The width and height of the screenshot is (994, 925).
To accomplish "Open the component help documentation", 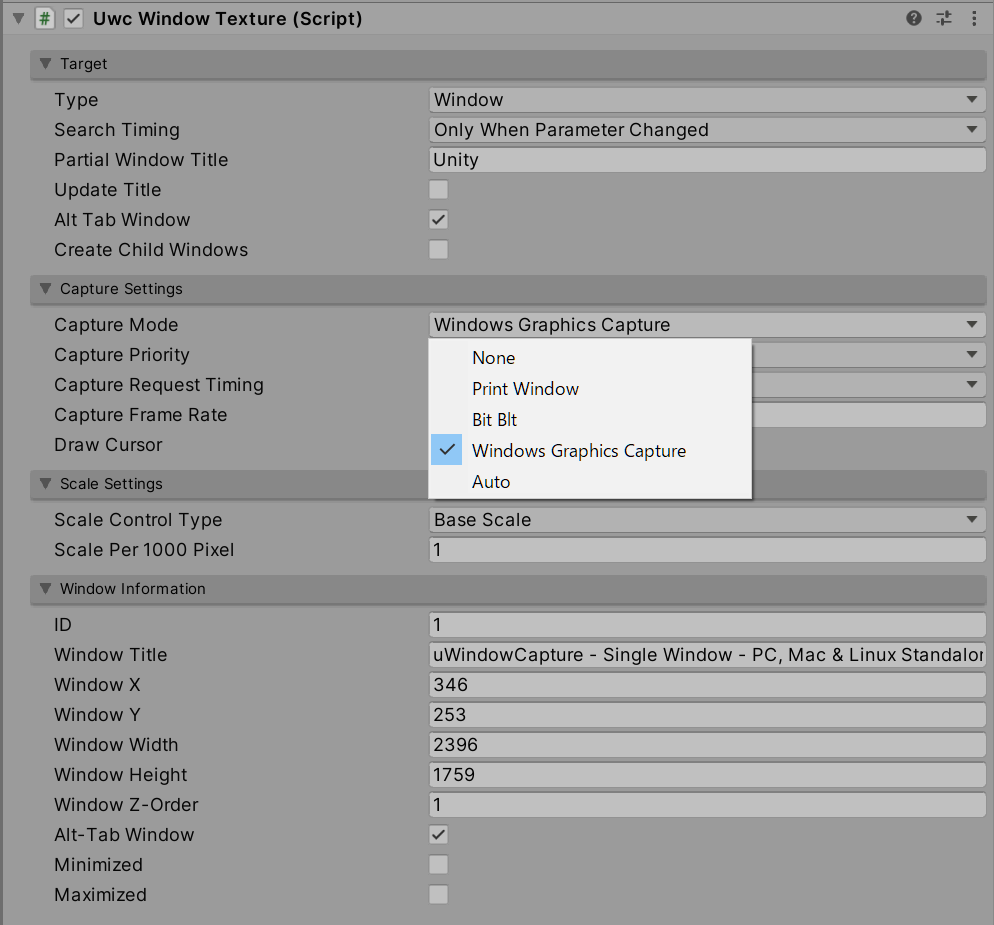I will point(913,18).
